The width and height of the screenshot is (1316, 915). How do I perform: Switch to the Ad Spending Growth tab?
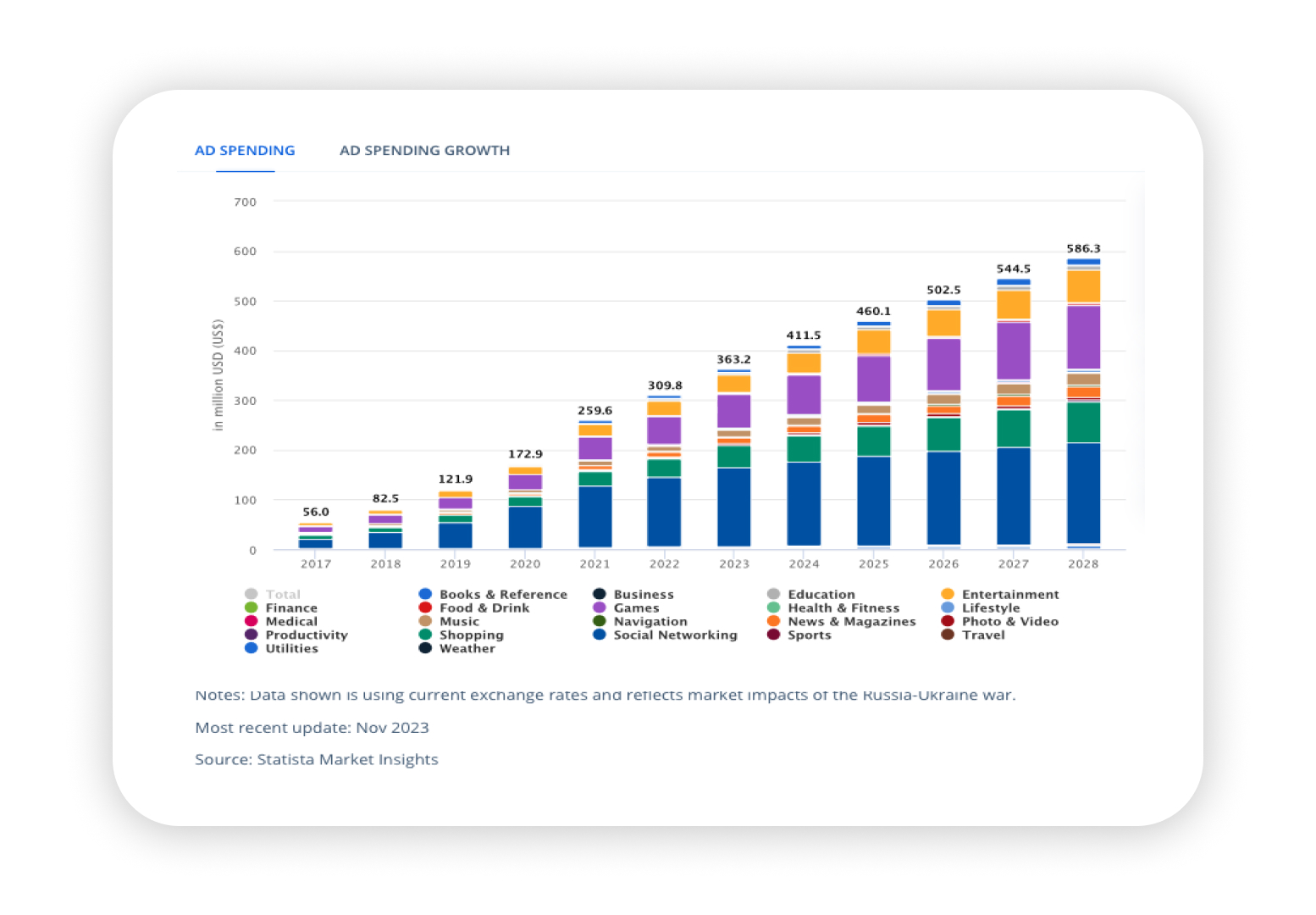pos(424,150)
